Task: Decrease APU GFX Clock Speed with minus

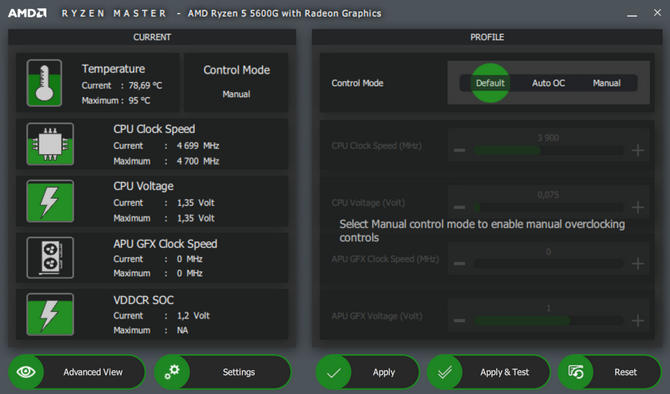Action: [459, 264]
